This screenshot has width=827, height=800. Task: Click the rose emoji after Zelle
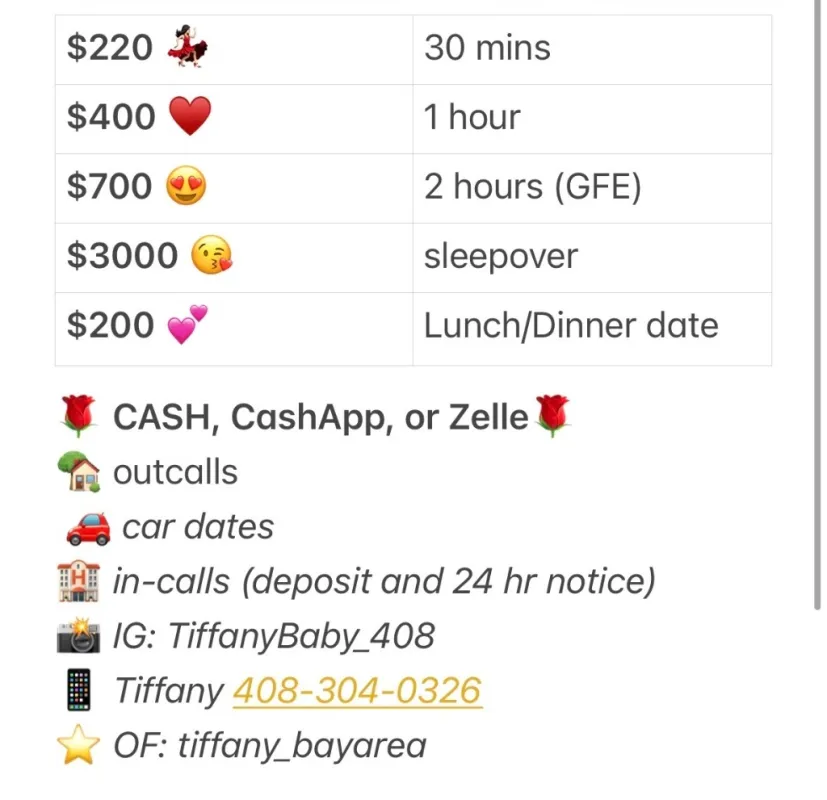552,416
